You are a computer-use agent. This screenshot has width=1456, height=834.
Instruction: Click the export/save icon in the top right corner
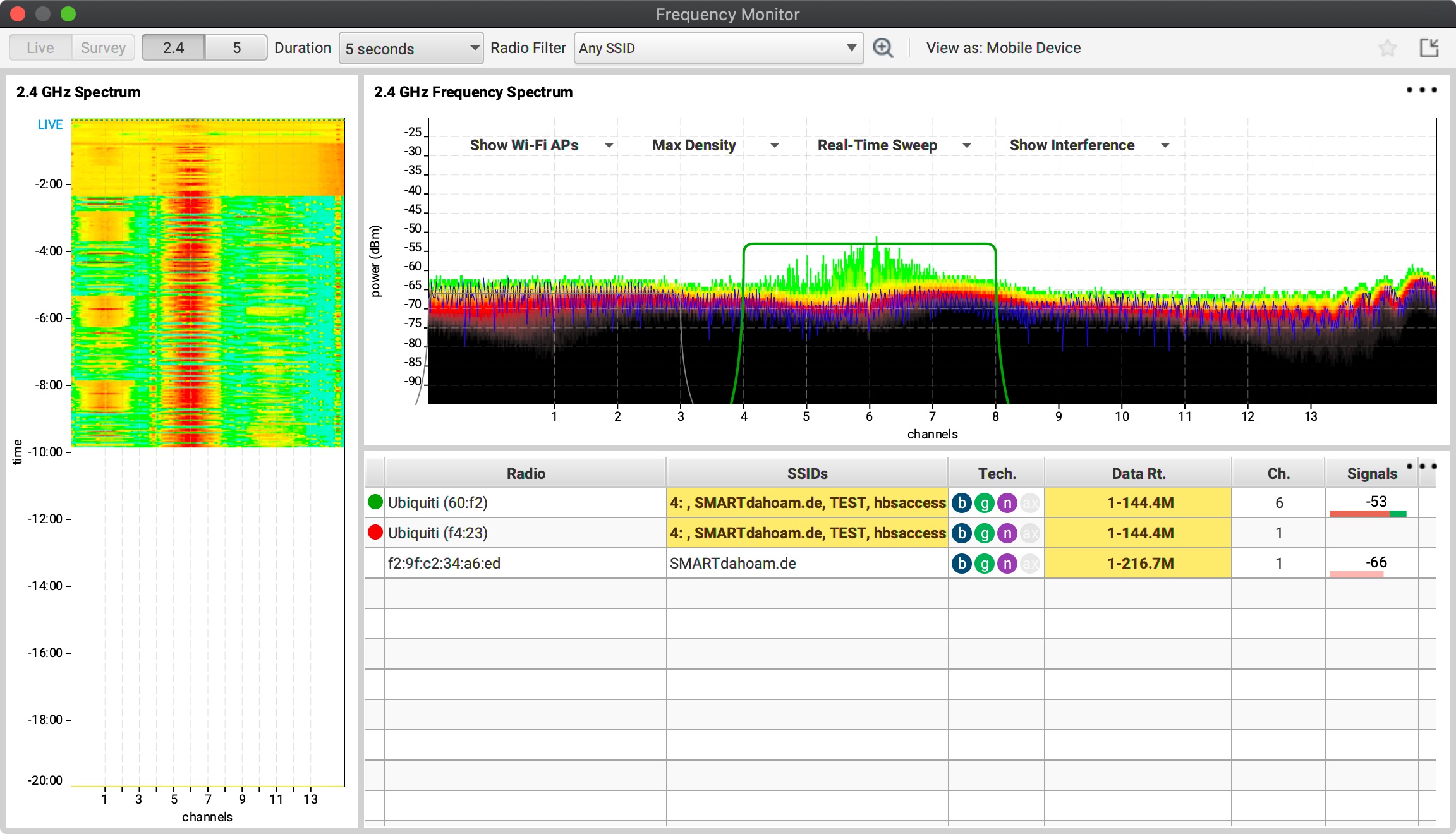pos(1429,47)
